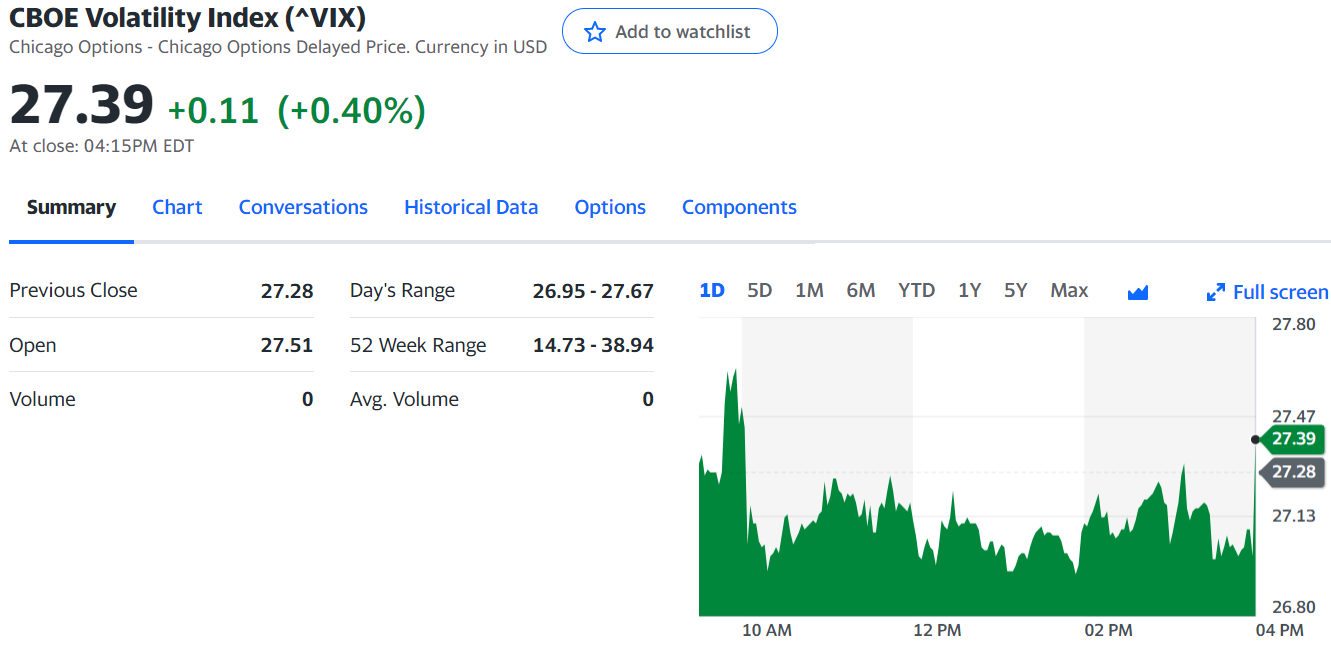
Task: Click the large 27.39 price quote
Action: tap(82, 104)
